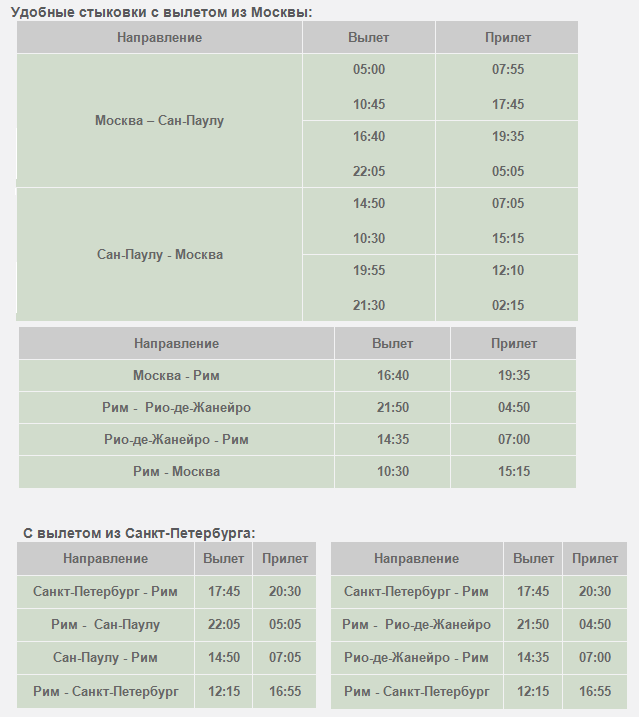Click the 17:45 arrival in the first table
642x717 pixels.
tap(508, 104)
